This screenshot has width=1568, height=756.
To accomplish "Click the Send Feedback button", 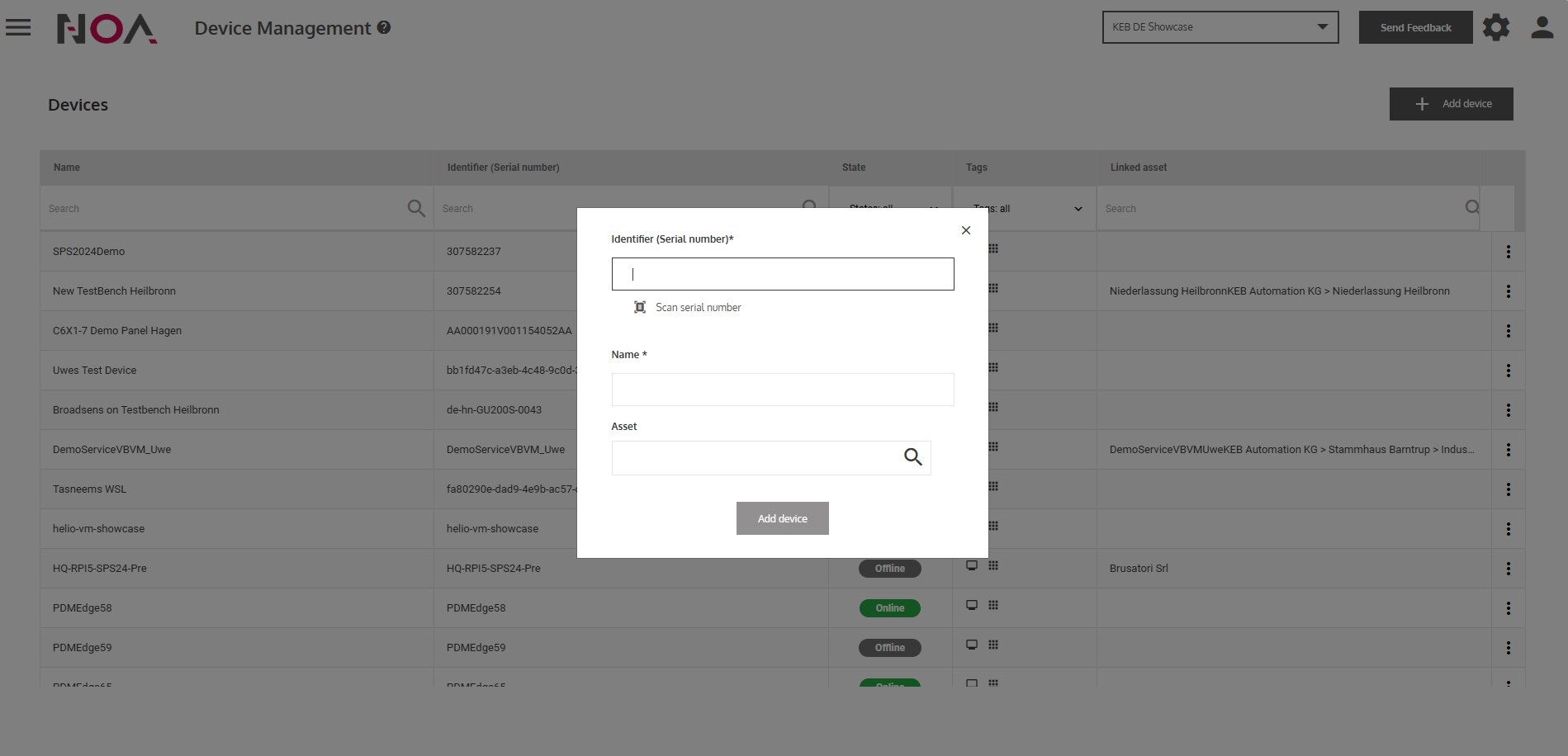I will pyautogui.click(x=1415, y=27).
